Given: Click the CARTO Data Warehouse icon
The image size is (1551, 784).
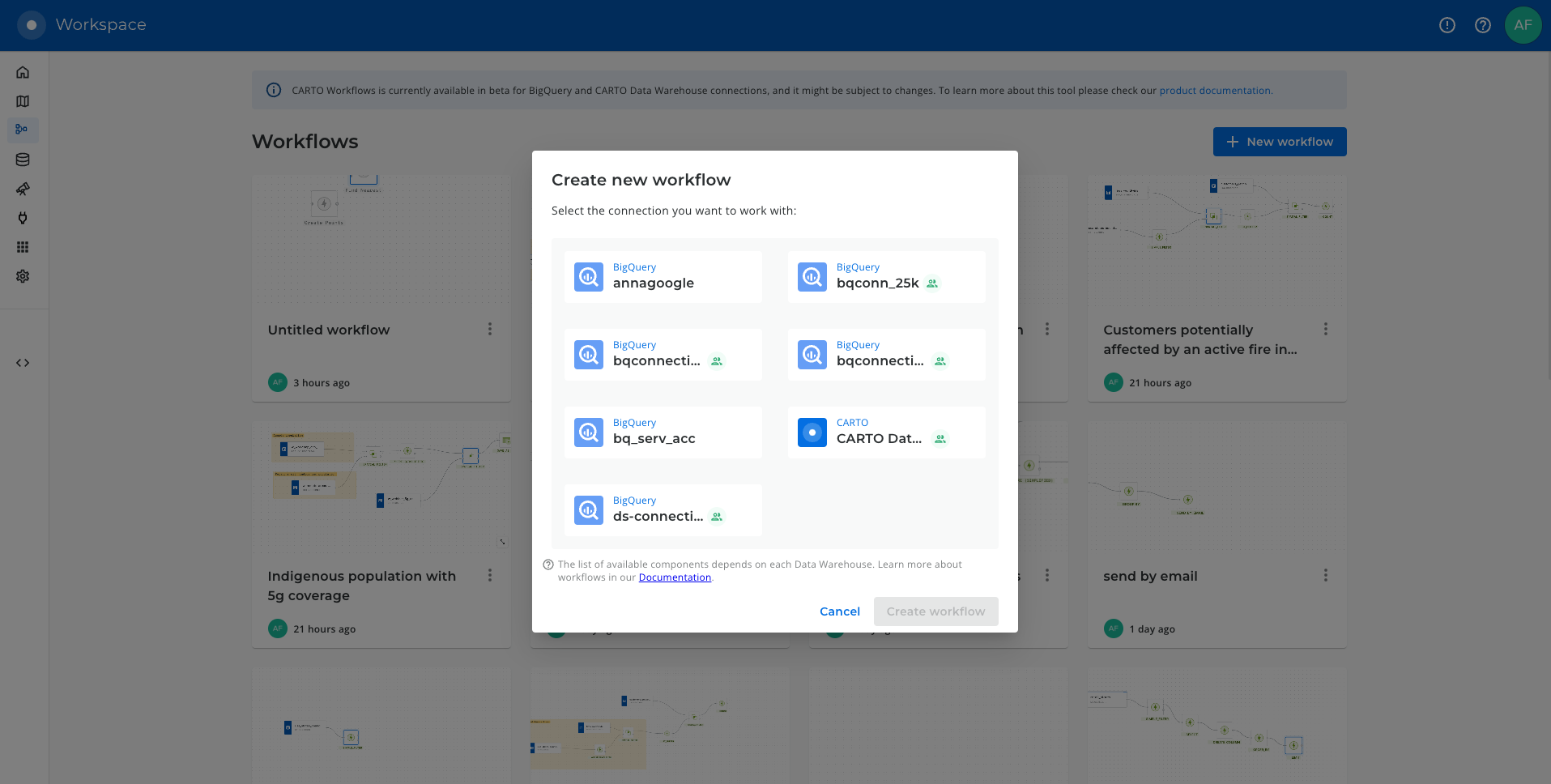Looking at the screenshot, I should pos(812,432).
